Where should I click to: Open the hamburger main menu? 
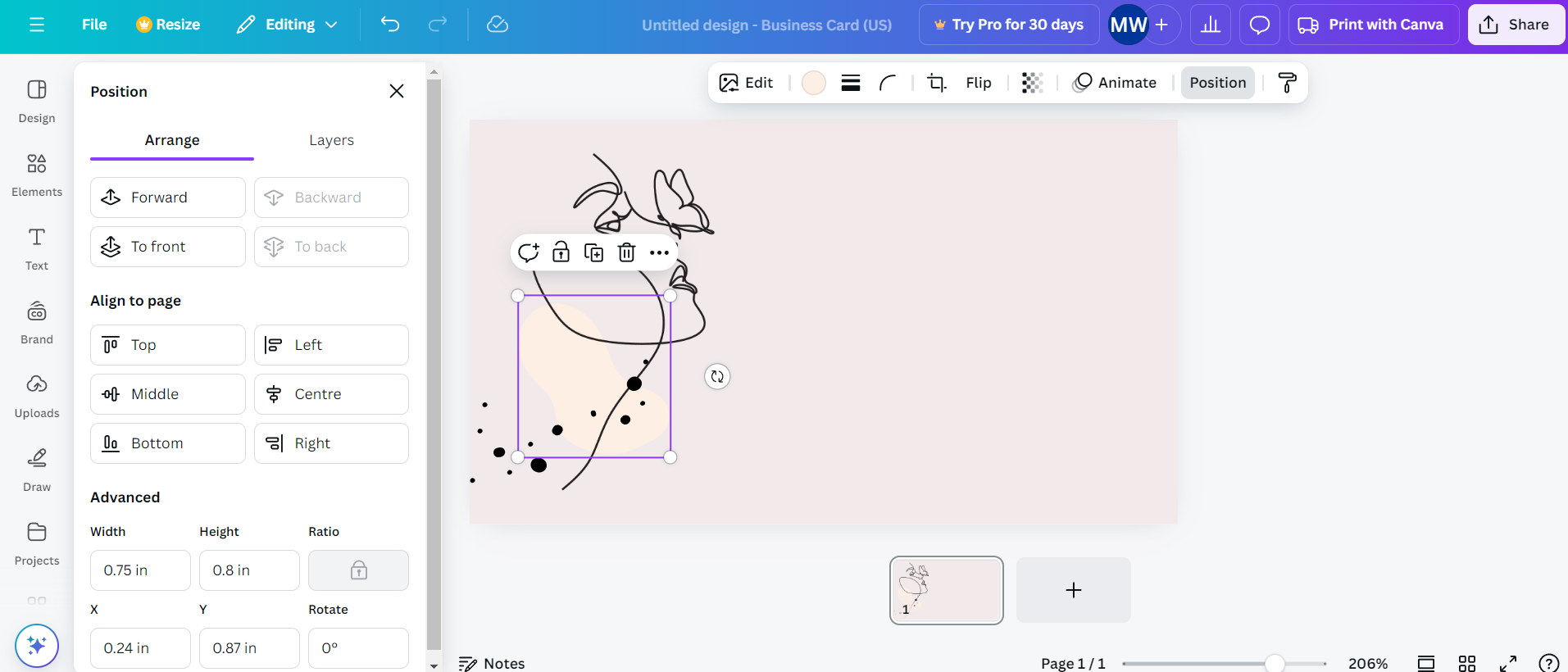tap(36, 25)
